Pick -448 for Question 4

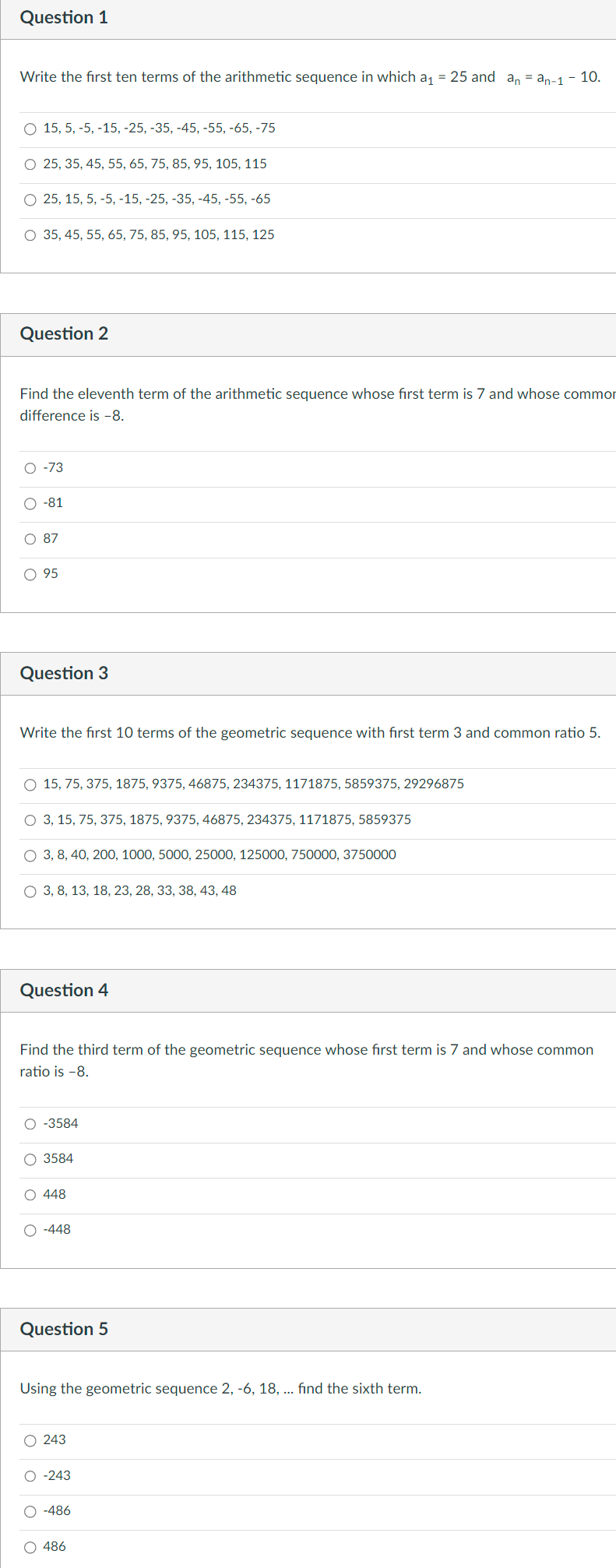[30, 1229]
